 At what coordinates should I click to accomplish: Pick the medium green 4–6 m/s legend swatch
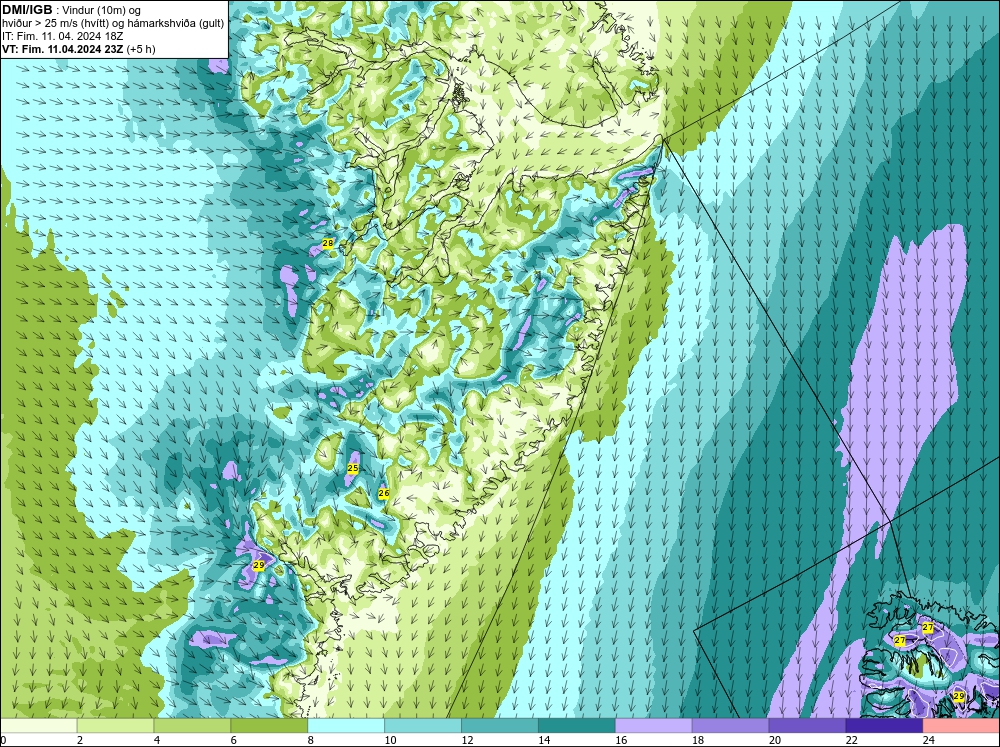(192, 726)
